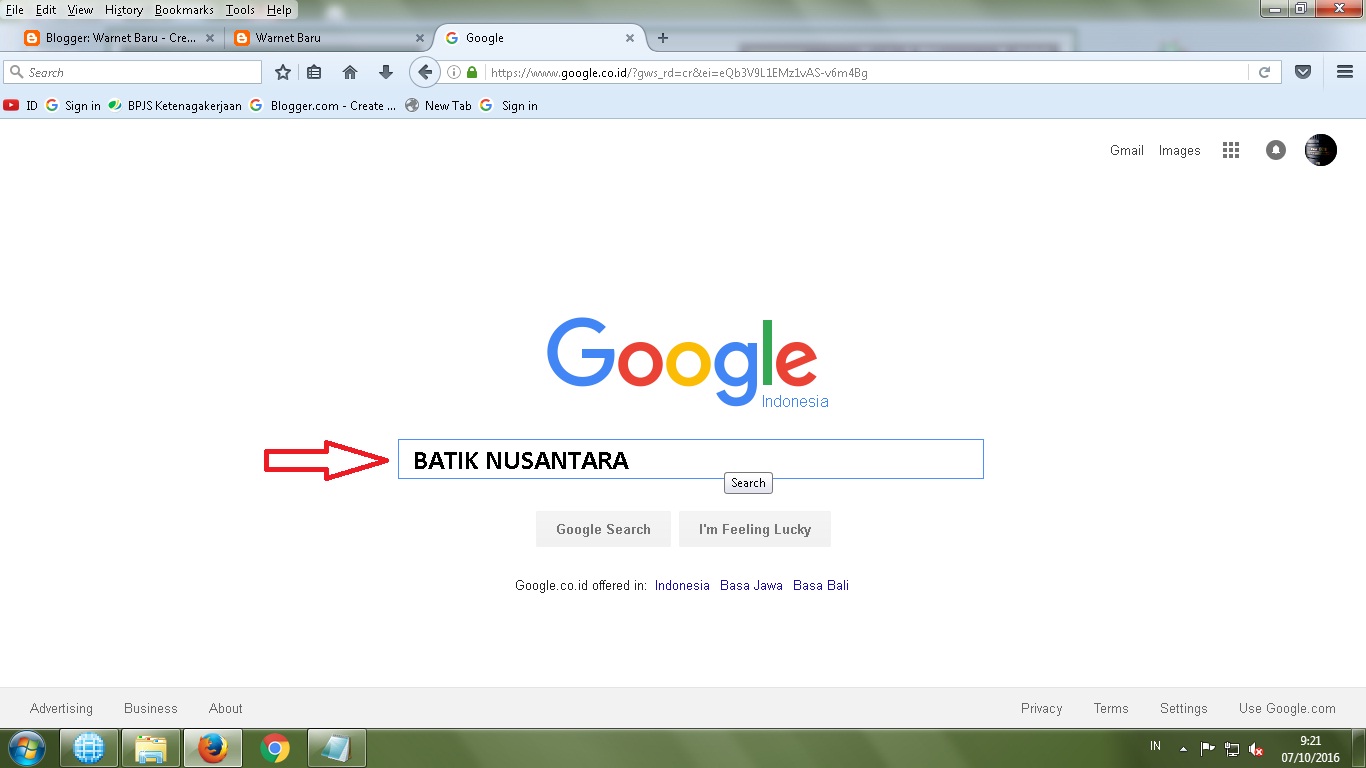Open the New Tab bookmark

(438, 105)
